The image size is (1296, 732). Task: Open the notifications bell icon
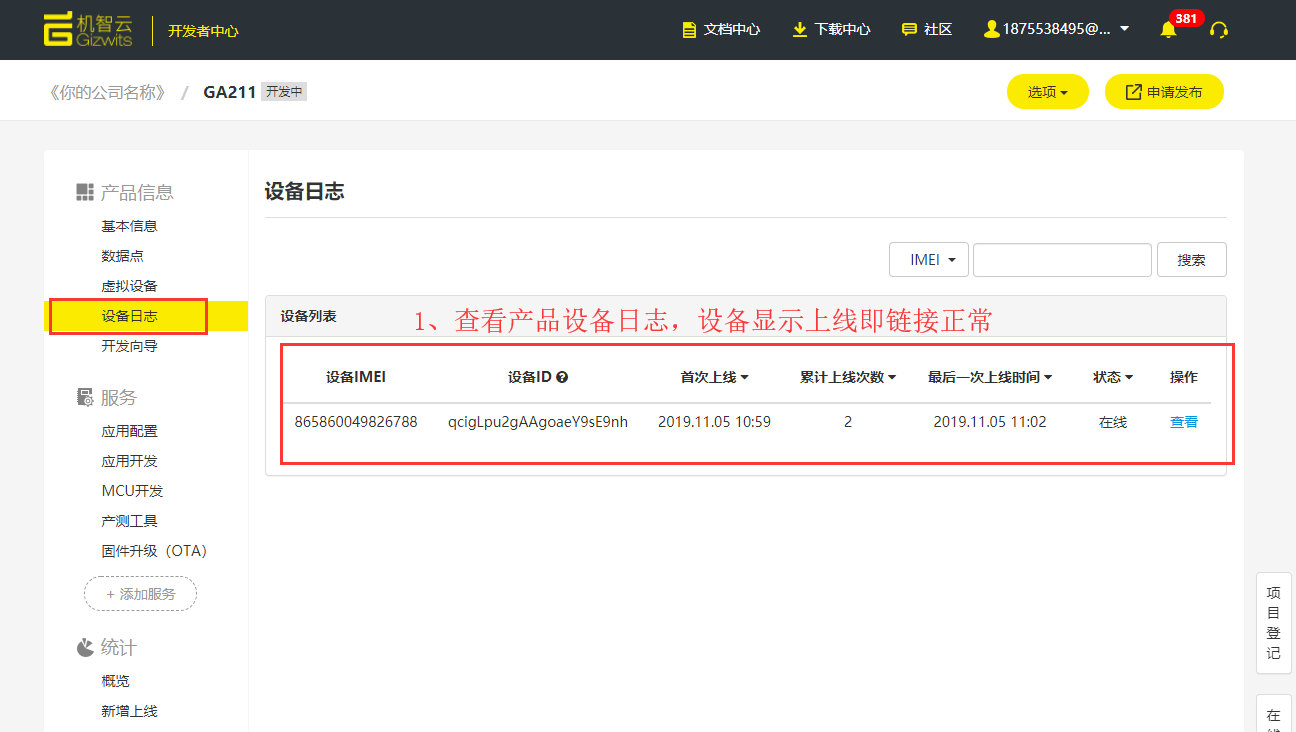(x=1168, y=30)
